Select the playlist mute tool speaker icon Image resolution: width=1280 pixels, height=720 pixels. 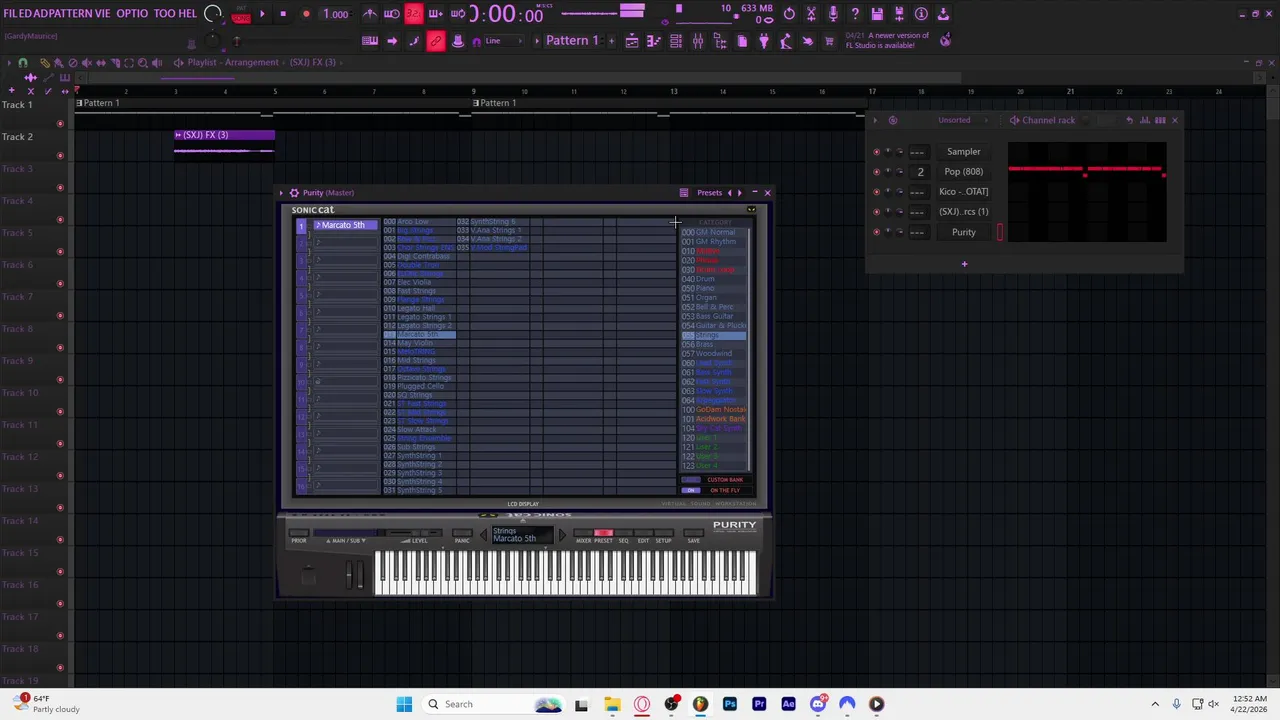click(x=87, y=63)
